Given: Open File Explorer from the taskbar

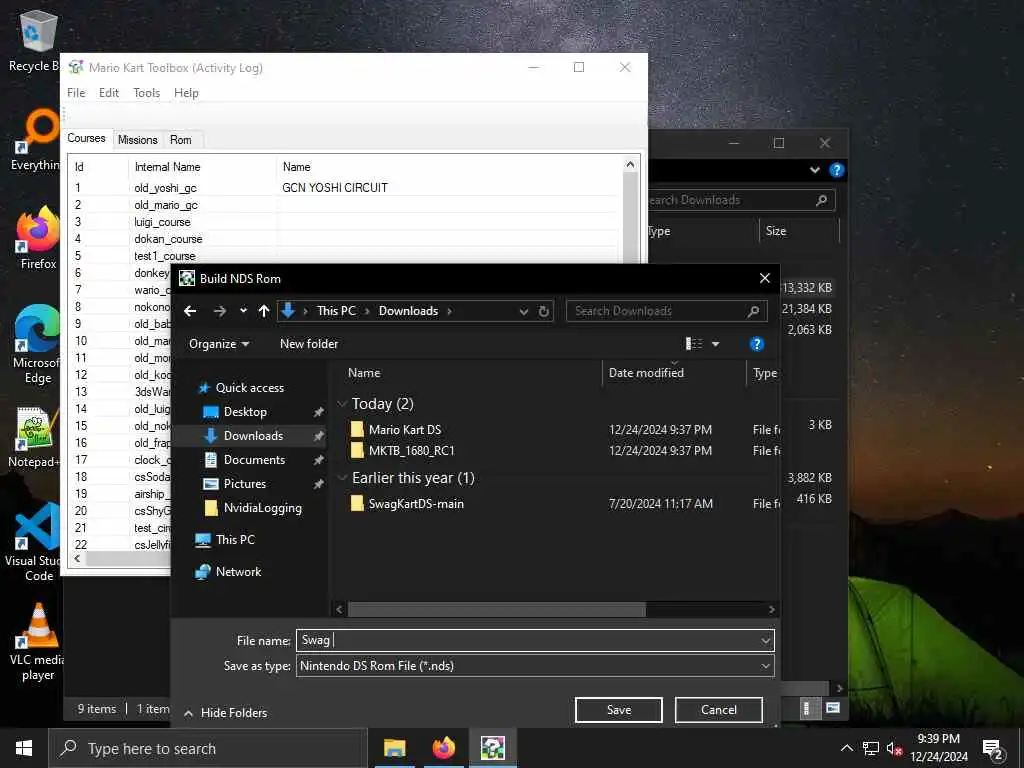Looking at the screenshot, I should tap(394, 748).
